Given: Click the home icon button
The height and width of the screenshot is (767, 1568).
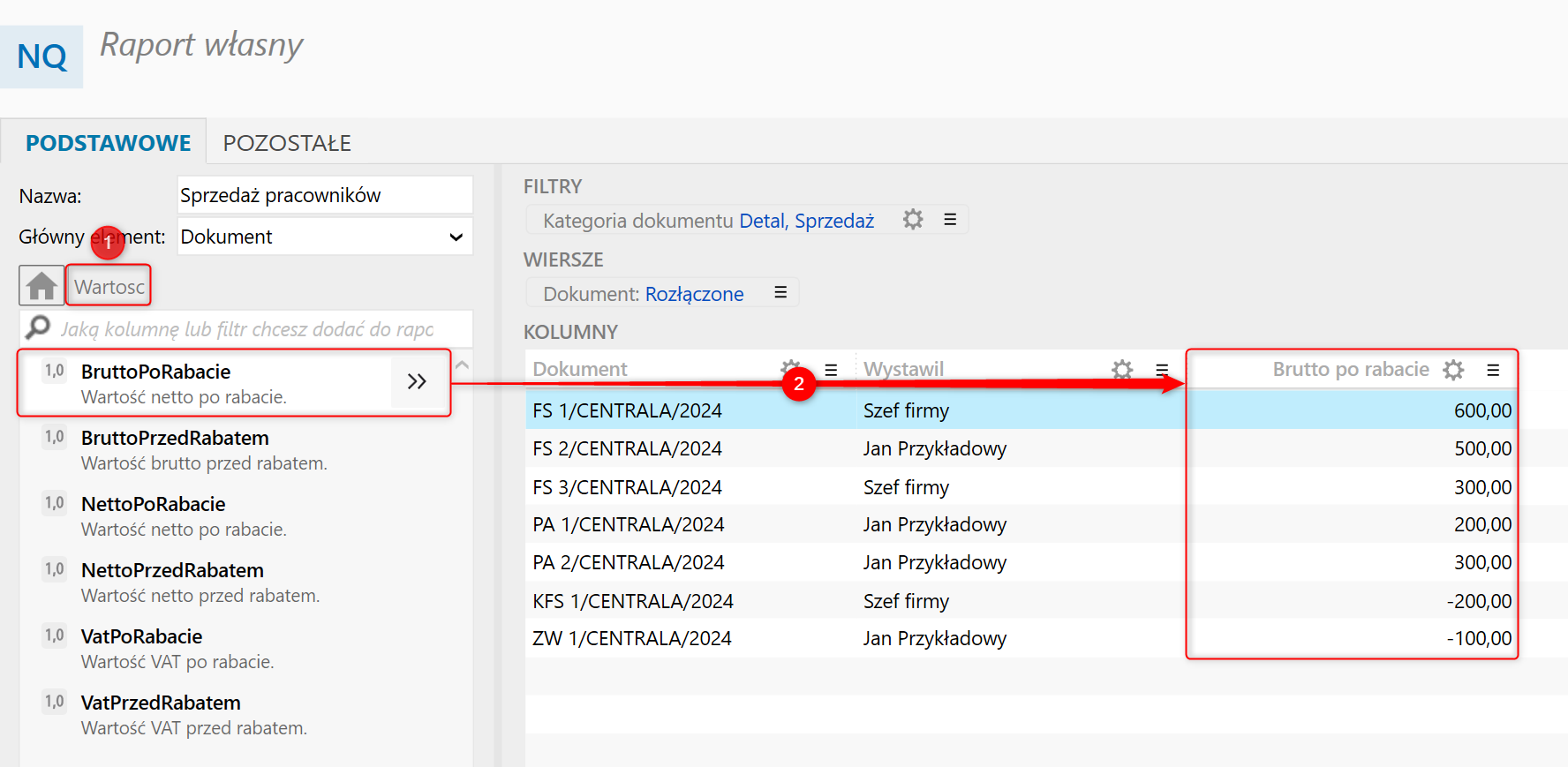Looking at the screenshot, I should point(41,286).
